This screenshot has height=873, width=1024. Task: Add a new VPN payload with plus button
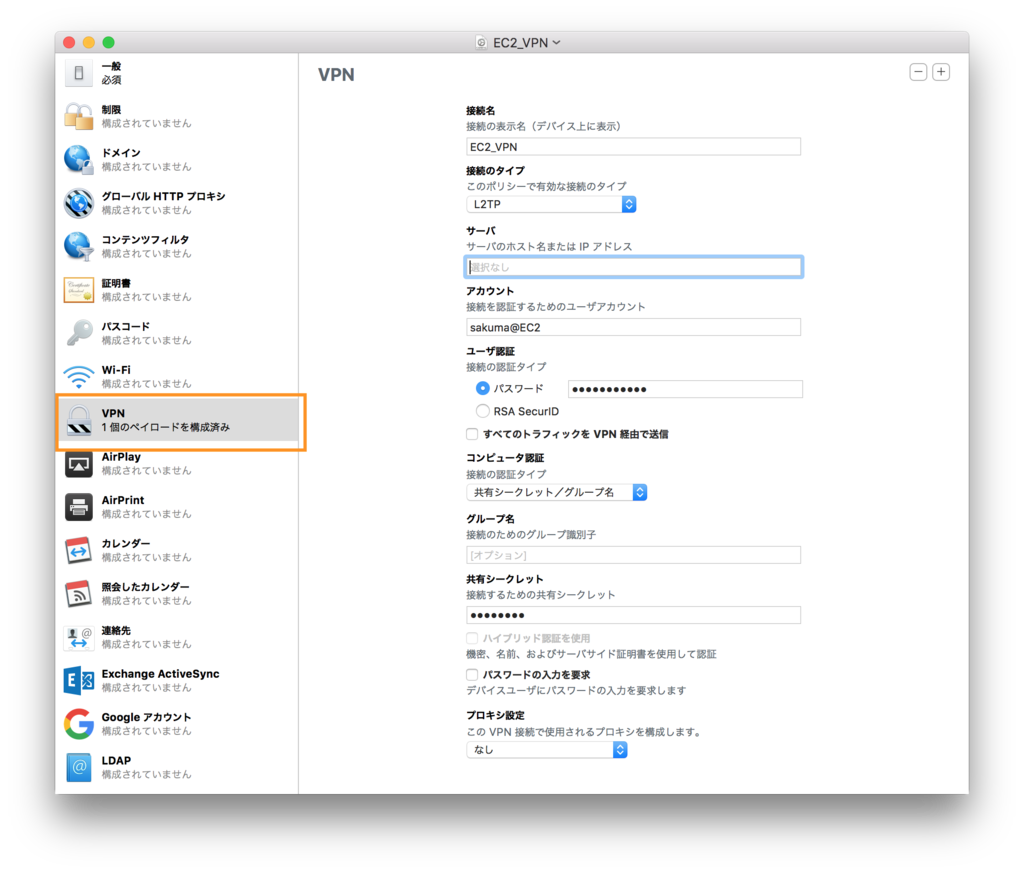pos(941,71)
